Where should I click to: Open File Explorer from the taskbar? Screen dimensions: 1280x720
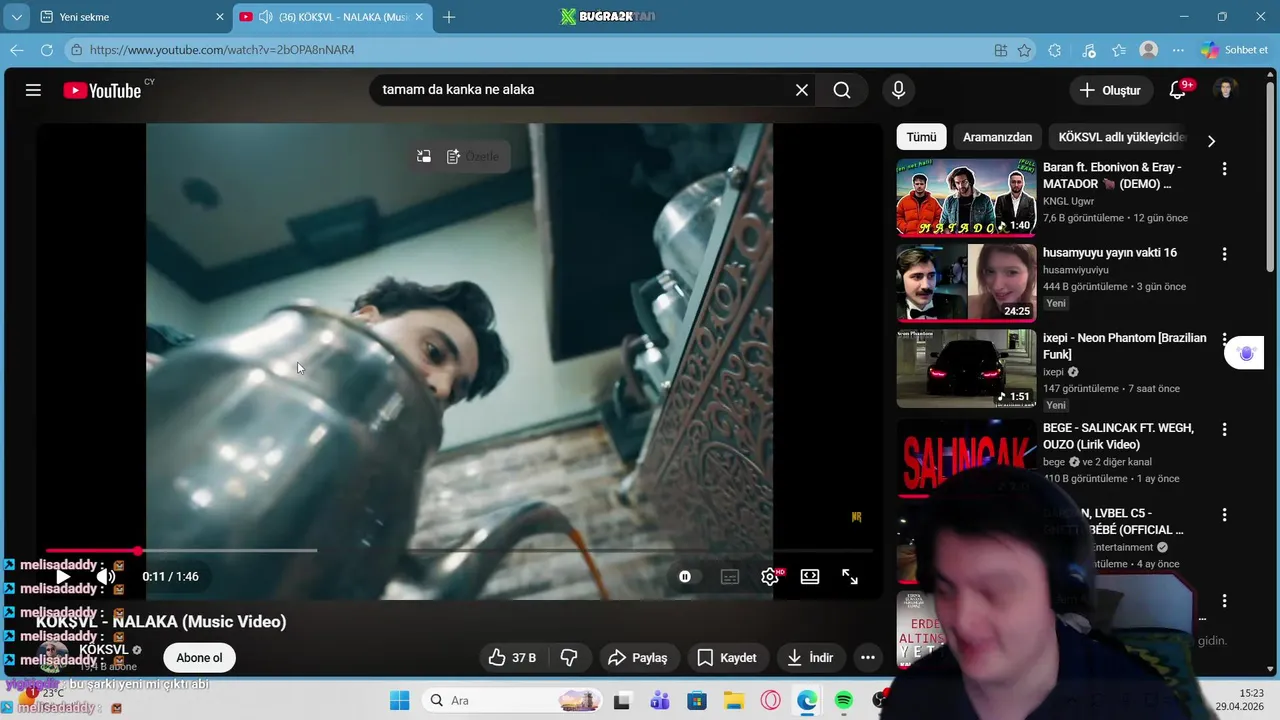coord(734,700)
